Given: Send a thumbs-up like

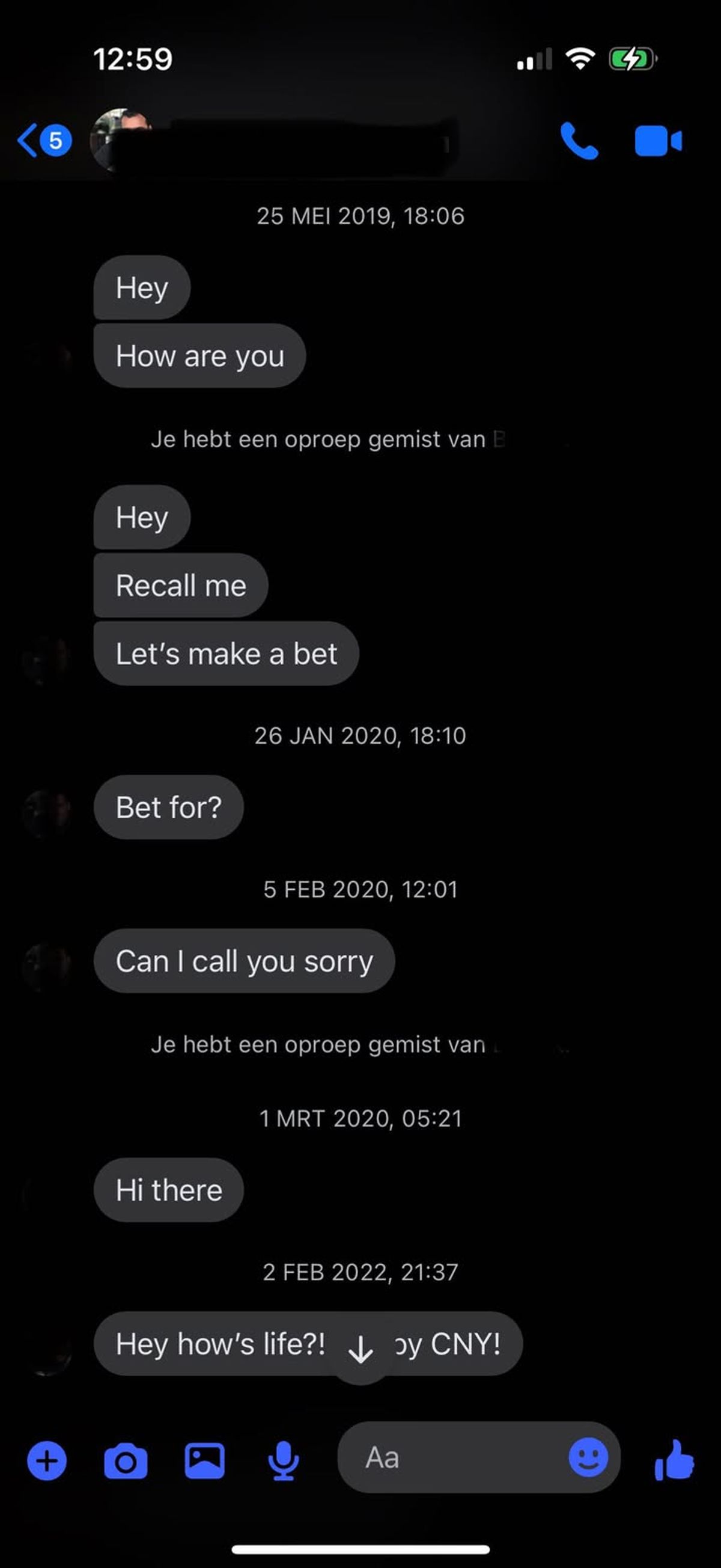Looking at the screenshot, I should pyautogui.click(x=674, y=1460).
